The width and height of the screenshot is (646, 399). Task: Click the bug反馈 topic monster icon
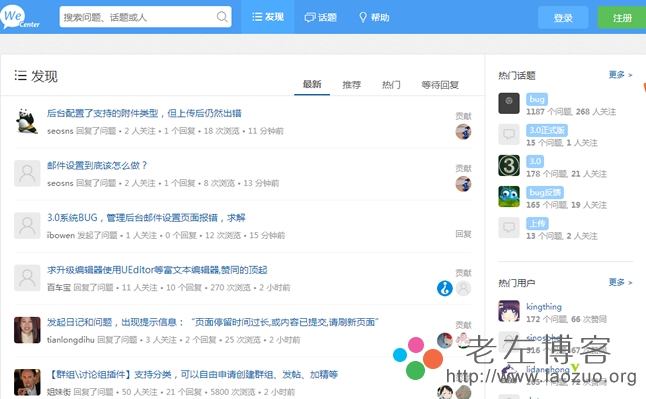pos(509,196)
